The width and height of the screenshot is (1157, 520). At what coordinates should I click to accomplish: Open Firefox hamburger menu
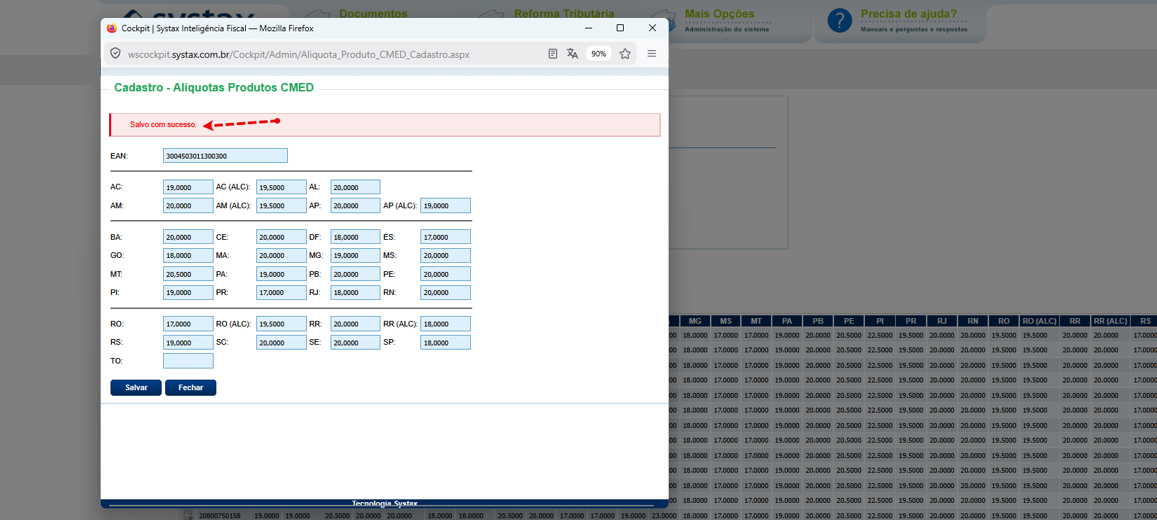coord(652,54)
